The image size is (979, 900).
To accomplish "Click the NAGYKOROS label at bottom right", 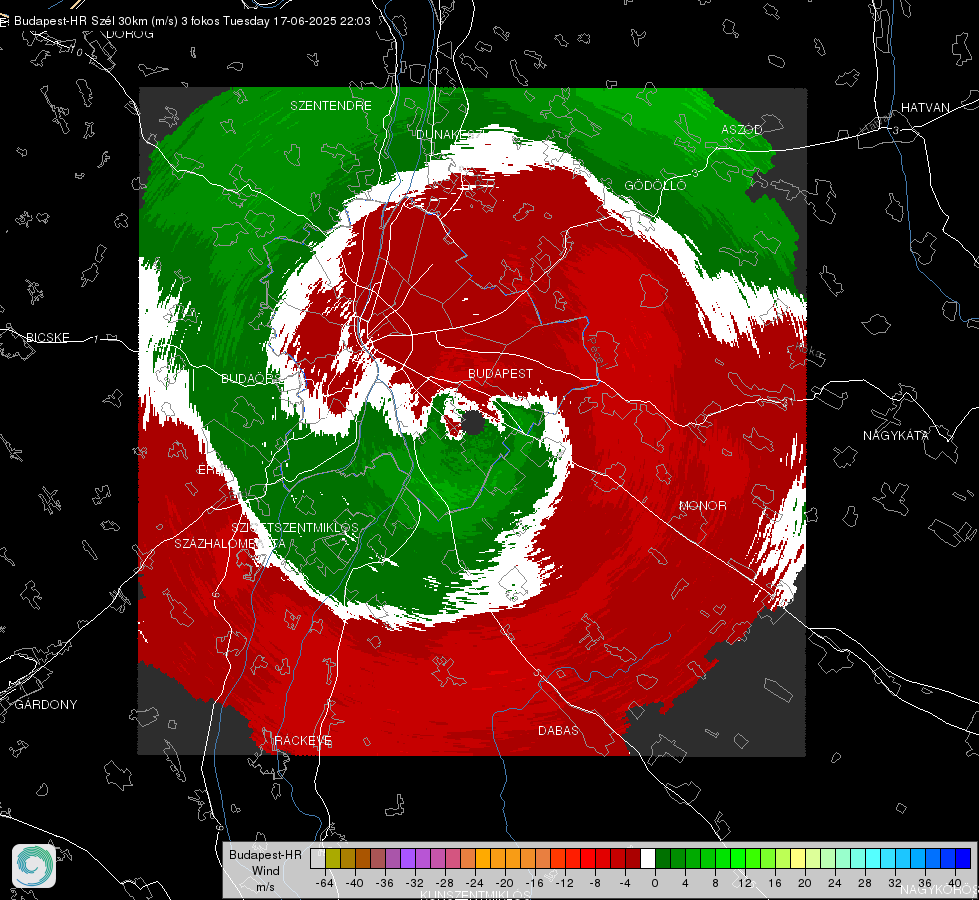I will coord(939,890).
